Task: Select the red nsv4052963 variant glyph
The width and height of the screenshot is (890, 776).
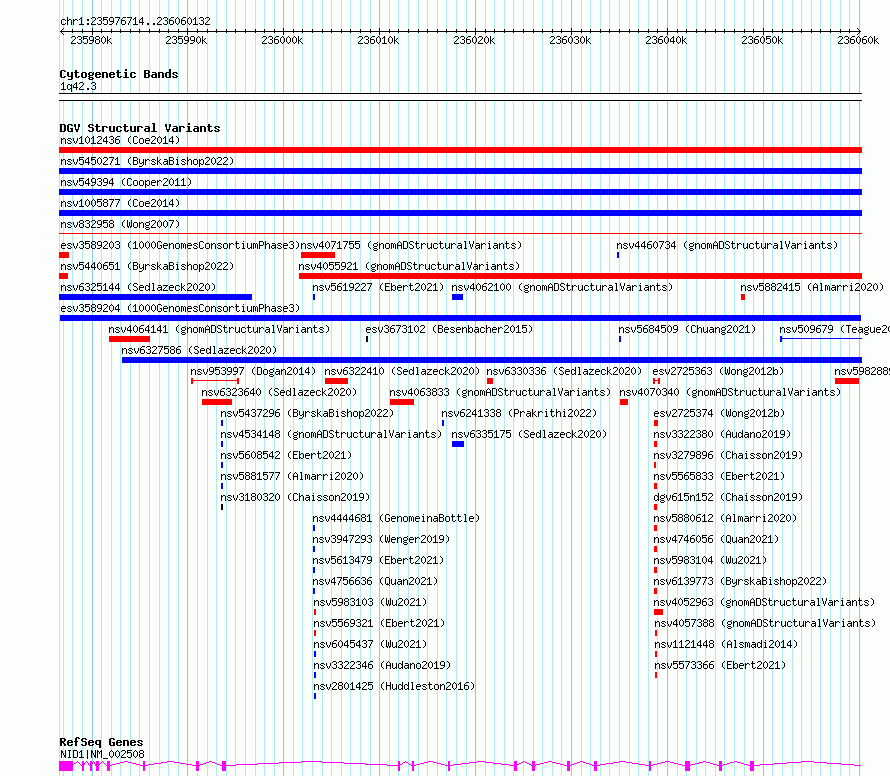Action: coord(658,612)
